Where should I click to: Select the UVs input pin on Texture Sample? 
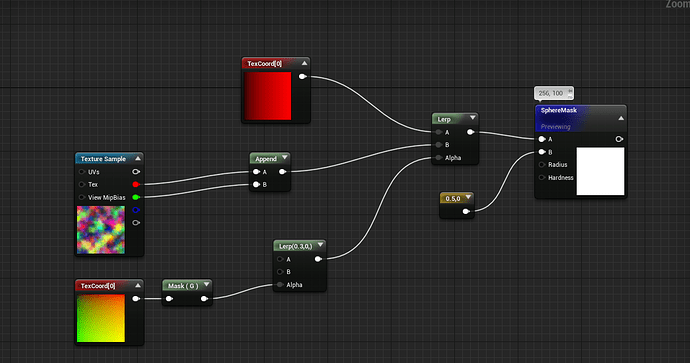(82, 172)
